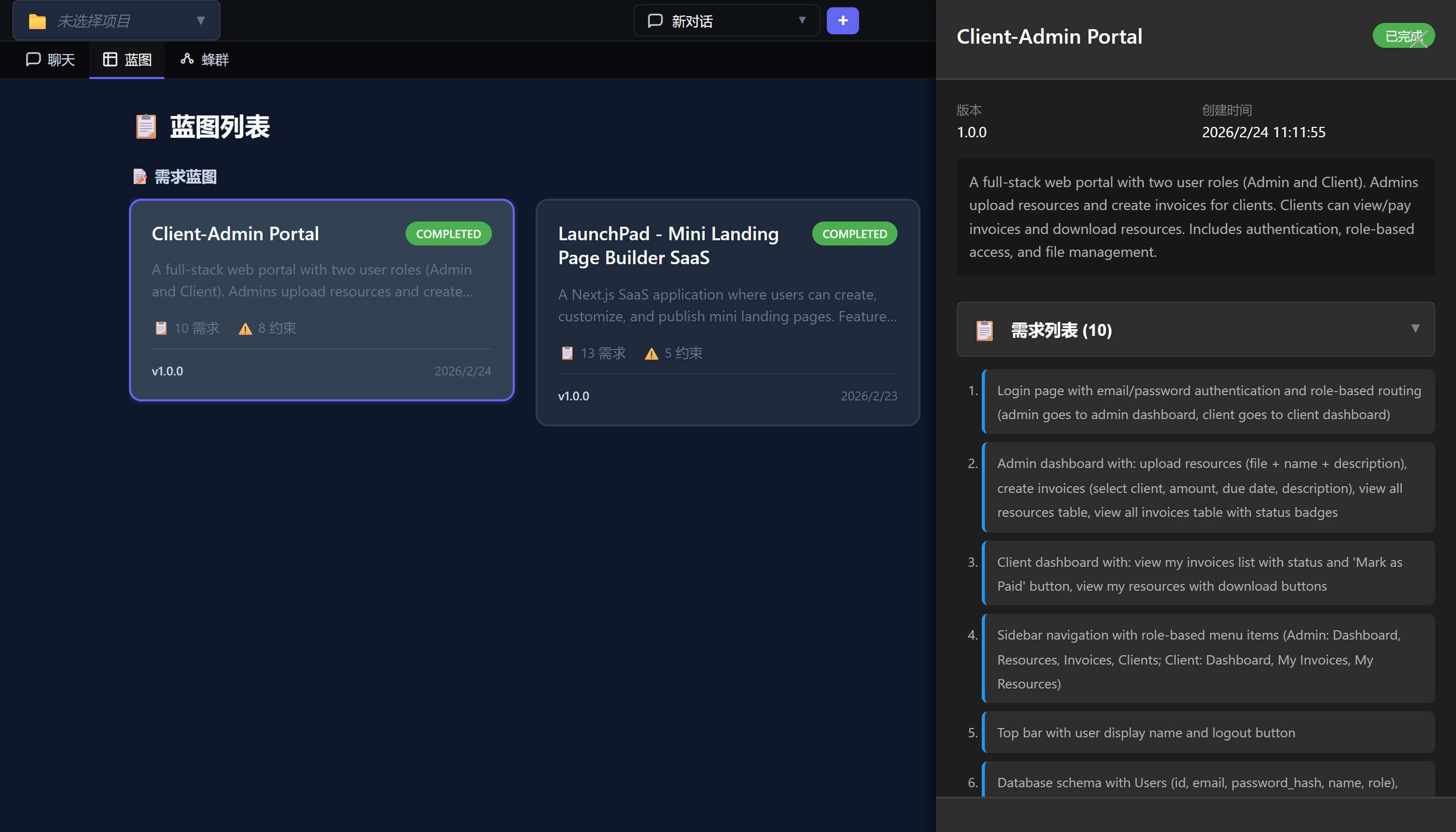1456x832 pixels.
Task: Click the 已完成 badge in the detail panel
Action: tap(1404, 35)
